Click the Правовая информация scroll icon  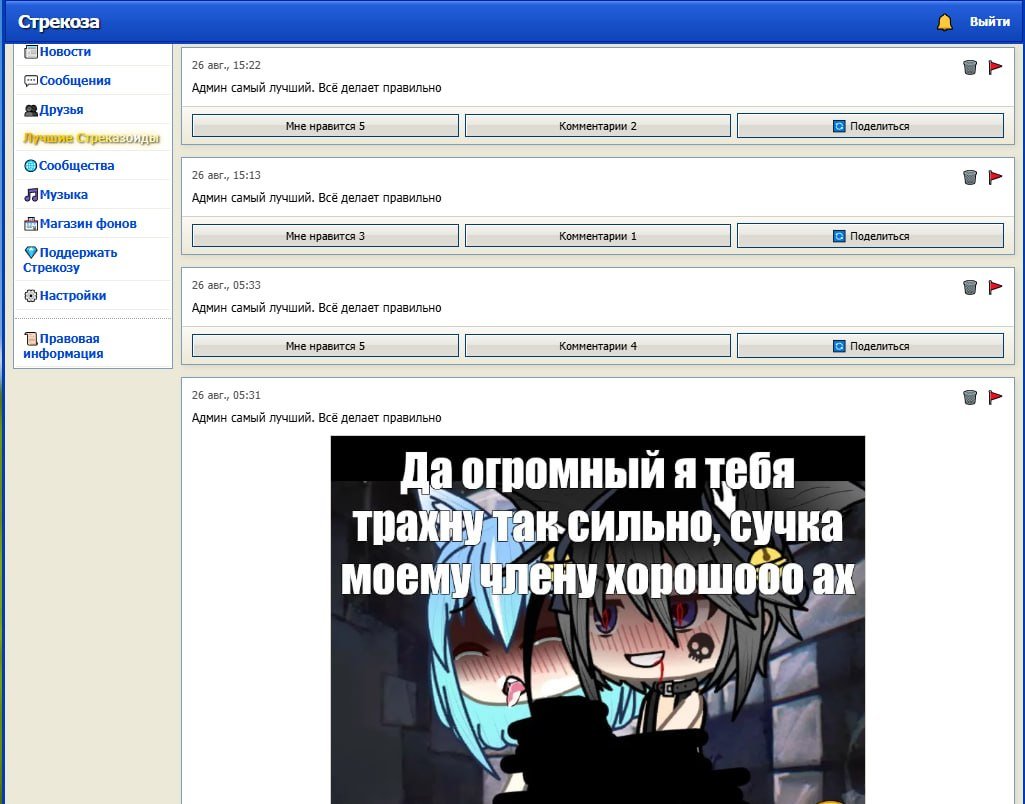pyautogui.click(x=31, y=339)
